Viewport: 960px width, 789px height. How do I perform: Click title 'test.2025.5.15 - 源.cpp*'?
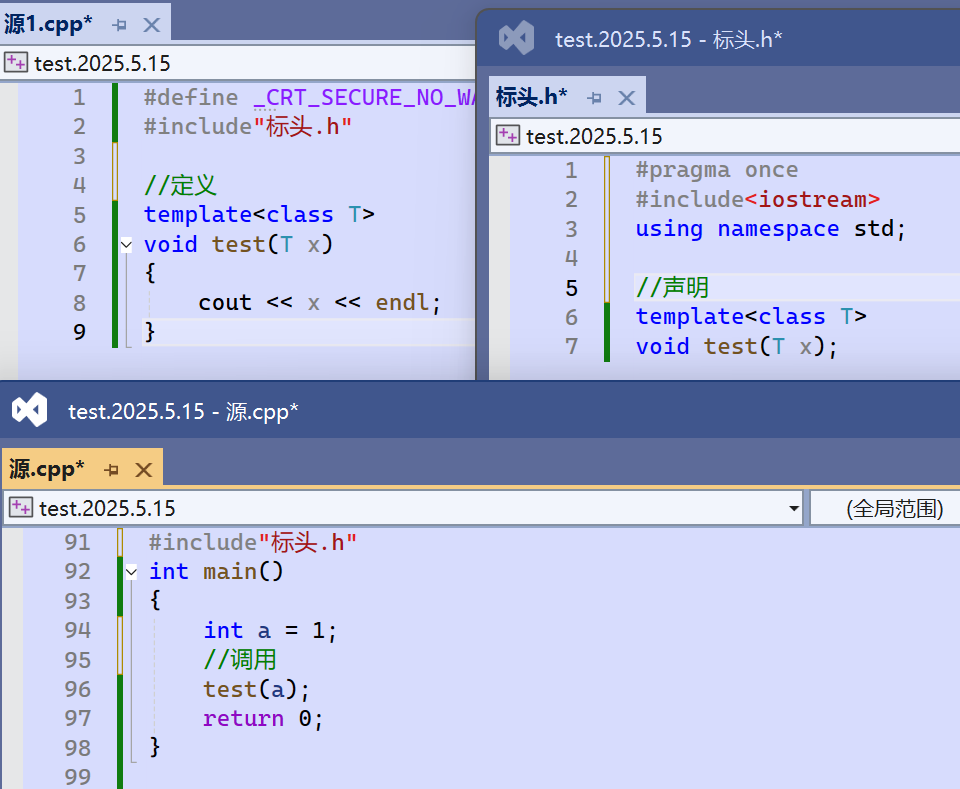pyautogui.click(x=183, y=411)
